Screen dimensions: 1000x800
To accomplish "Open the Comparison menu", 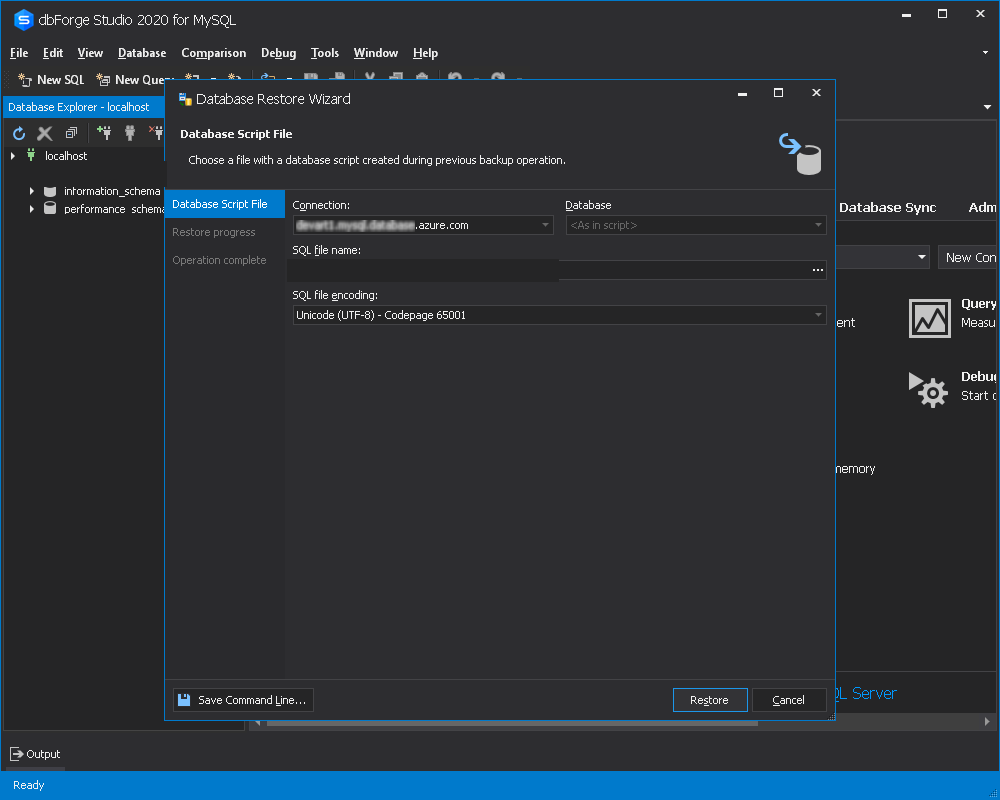I will click(214, 53).
